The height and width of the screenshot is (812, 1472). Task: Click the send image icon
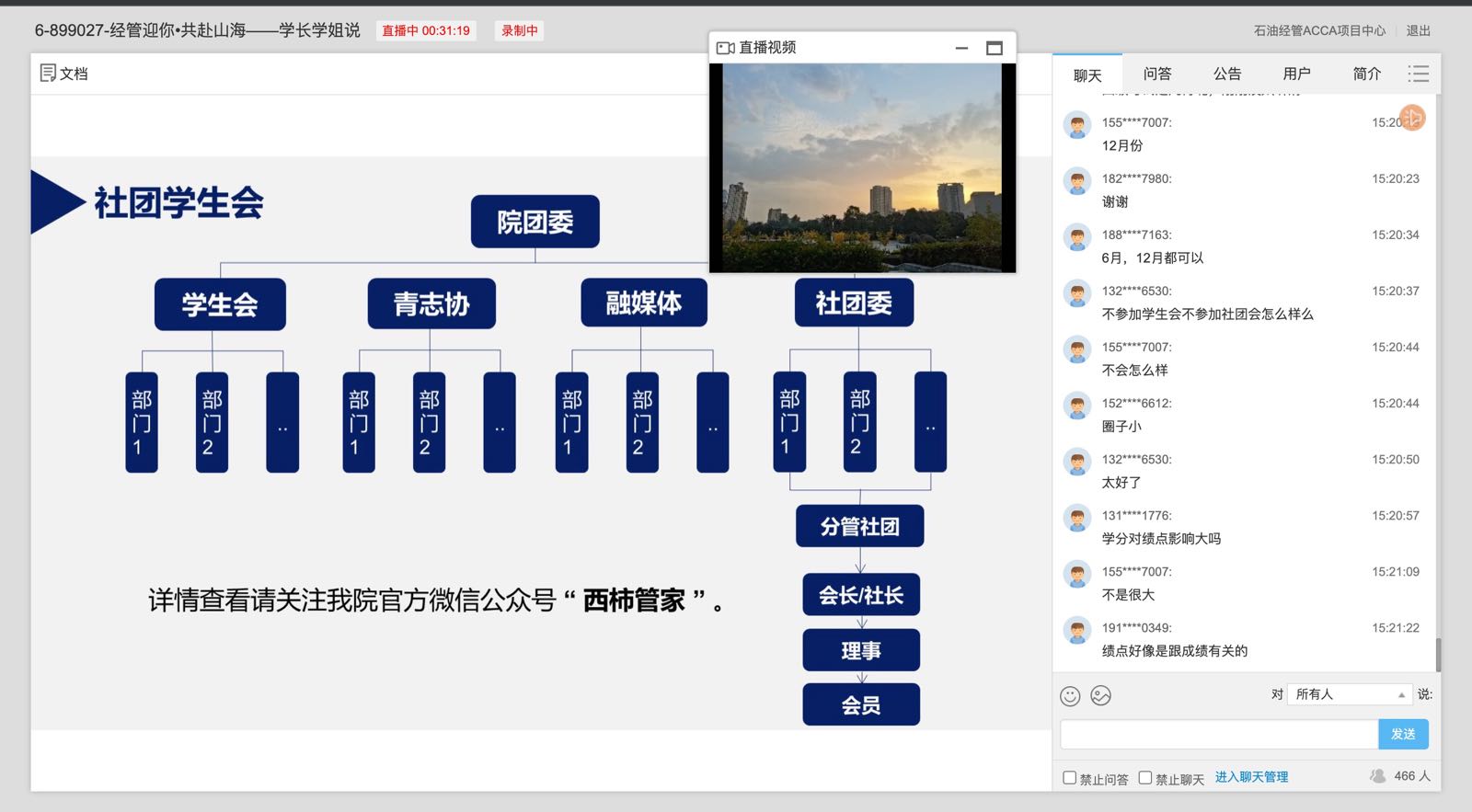(1100, 696)
